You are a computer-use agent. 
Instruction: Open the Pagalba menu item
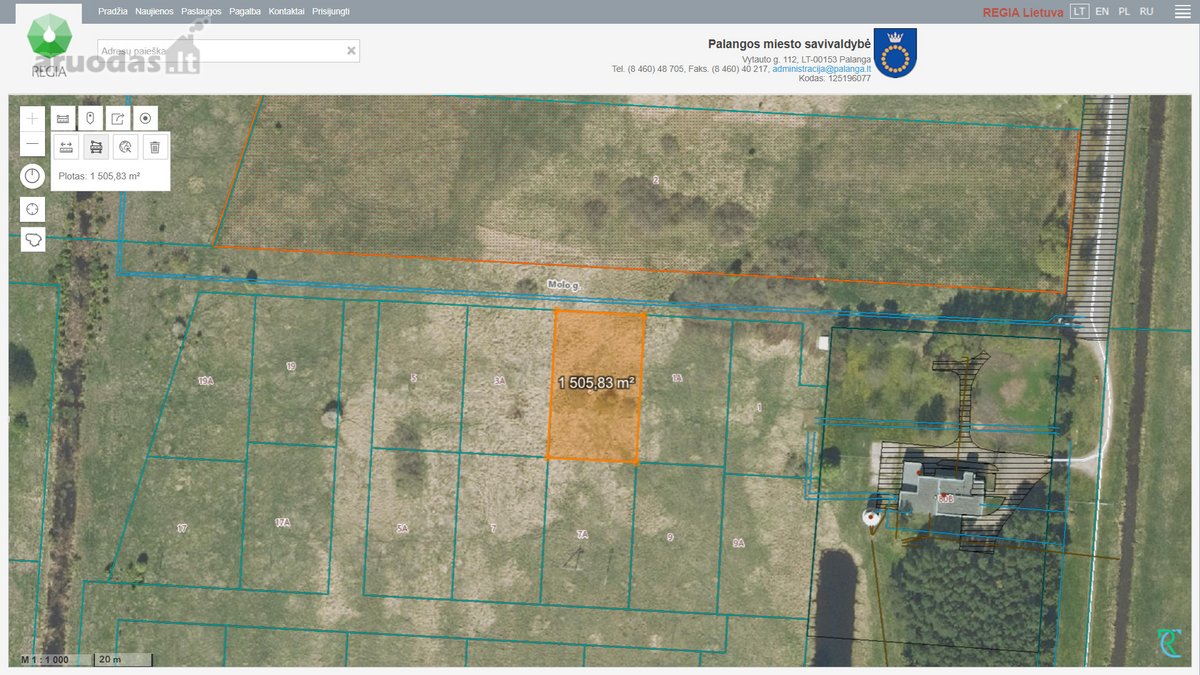pos(245,11)
